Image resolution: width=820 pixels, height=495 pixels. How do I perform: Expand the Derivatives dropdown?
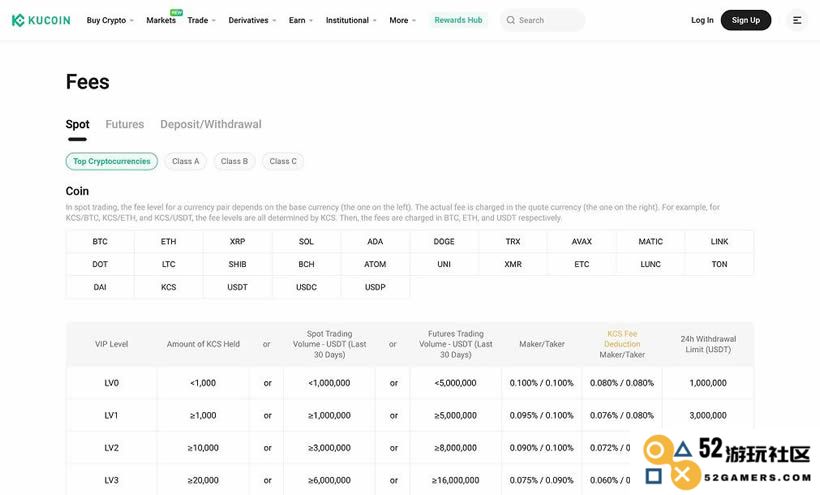[x=252, y=20]
